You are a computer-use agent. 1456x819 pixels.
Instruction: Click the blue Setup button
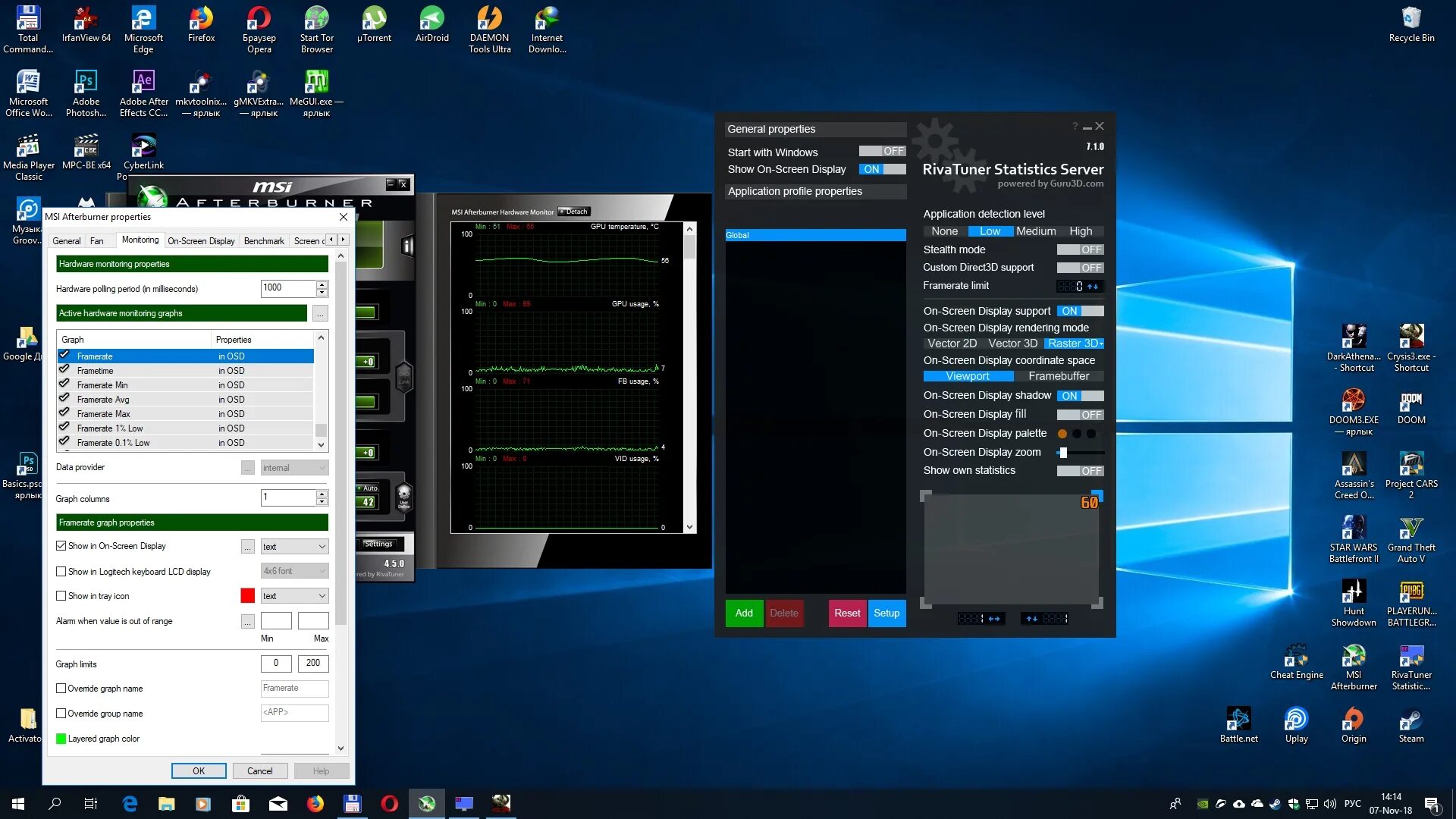(886, 613)
